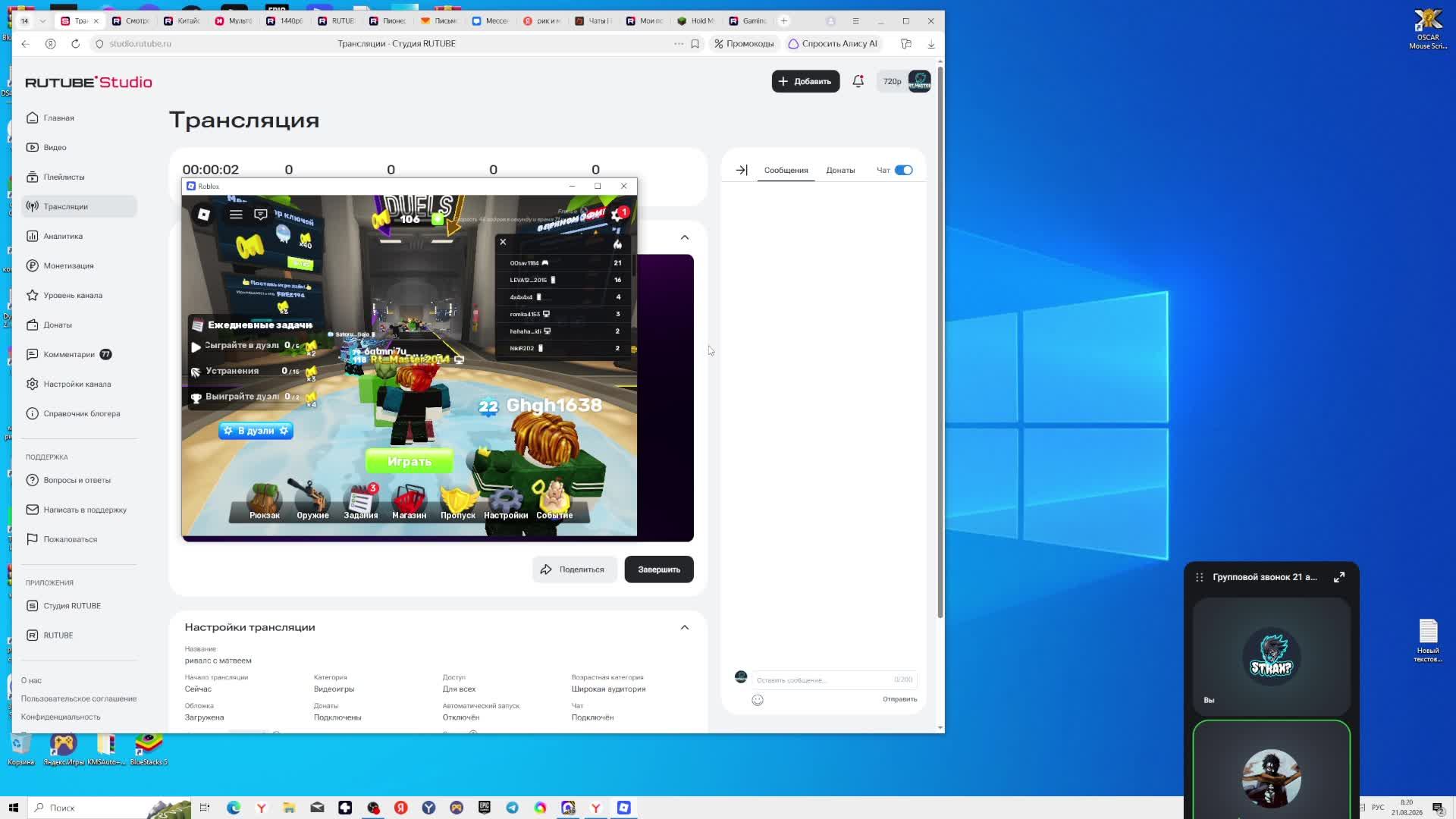Open a new browser tab
1456x819 pixels.
click(x=784, y=21)
